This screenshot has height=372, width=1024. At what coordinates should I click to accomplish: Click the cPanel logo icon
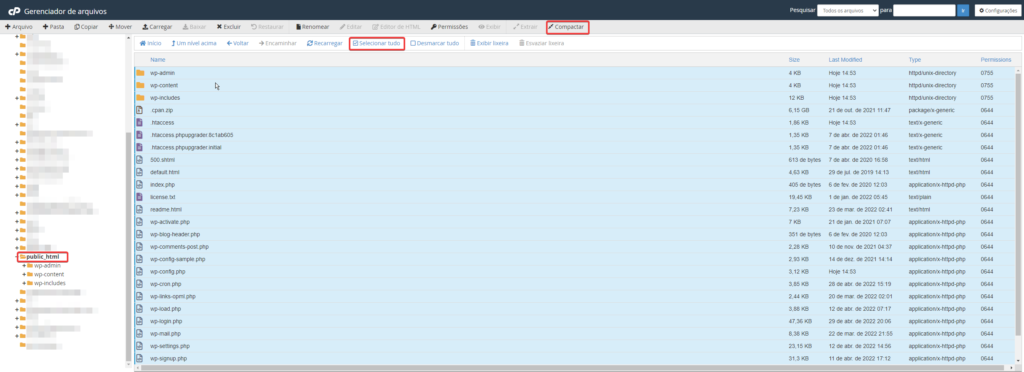click(x=14, y=11)
